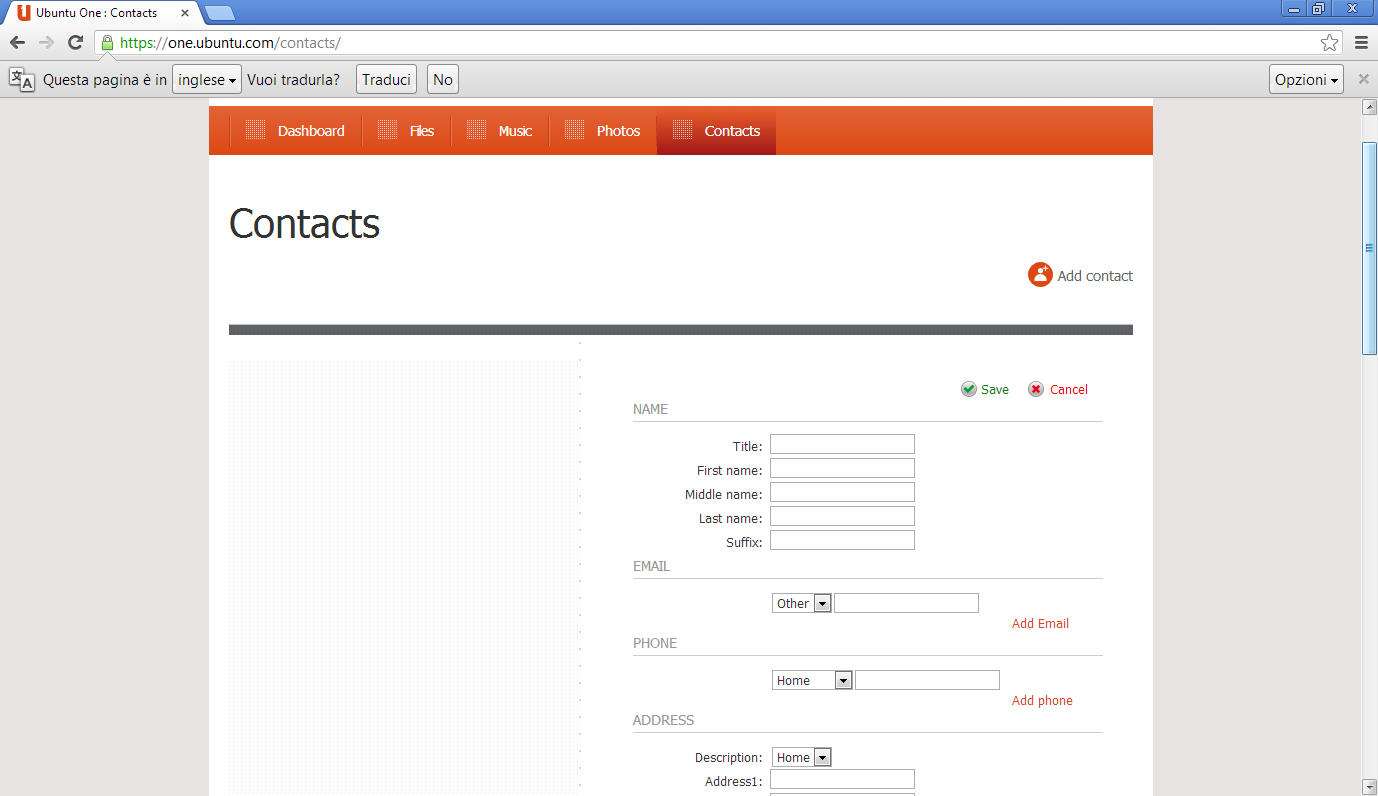
Task: Reload the page with the refresh icon
Action: tap(75, 43)
